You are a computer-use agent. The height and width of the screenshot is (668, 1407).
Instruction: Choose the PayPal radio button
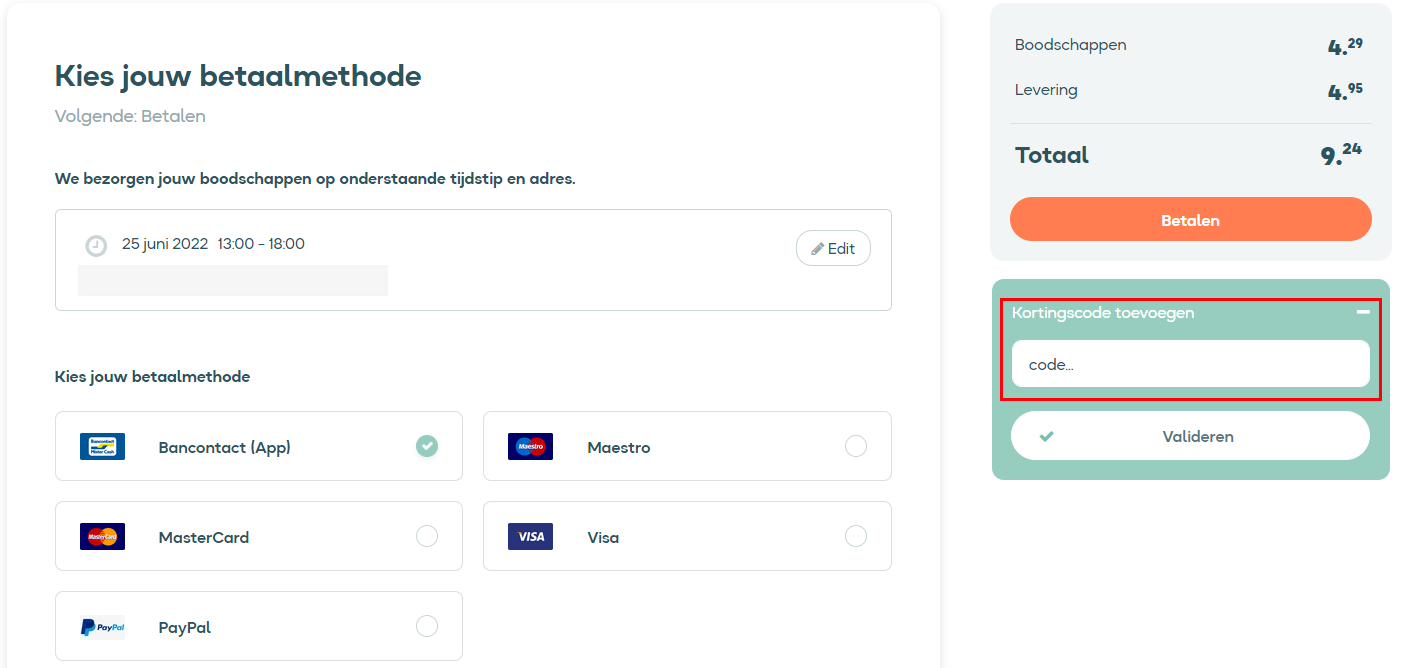pos(427,626)
